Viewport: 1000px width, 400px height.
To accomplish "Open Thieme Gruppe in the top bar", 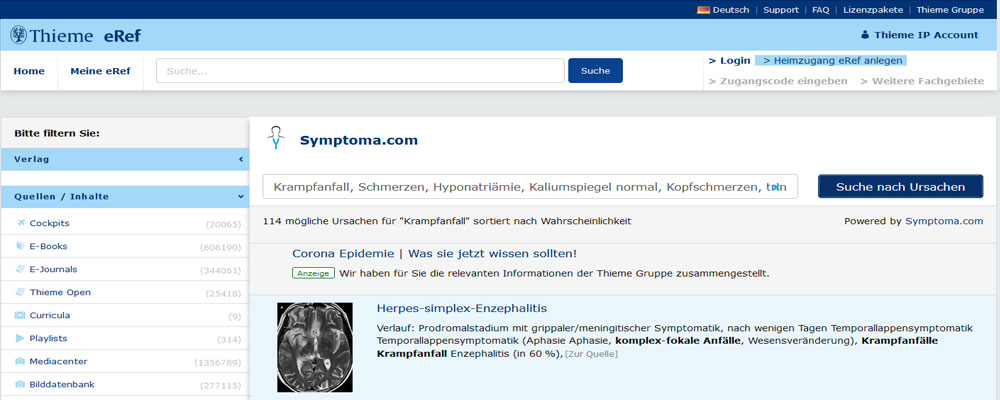I will 950,10.
